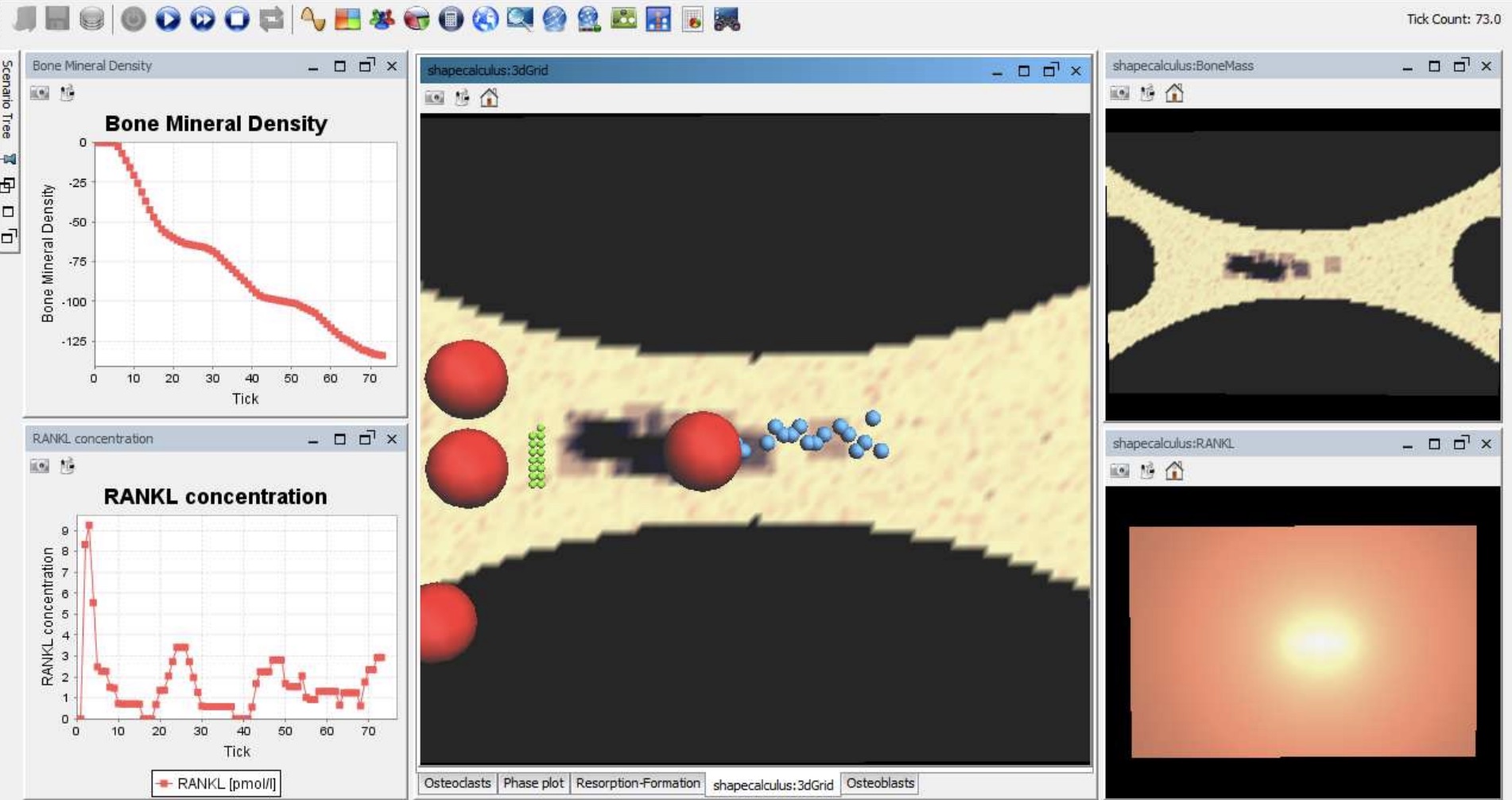Float the Bone Mineral Density panel
The image size is (1512, 800).
[x=366, y=65]
